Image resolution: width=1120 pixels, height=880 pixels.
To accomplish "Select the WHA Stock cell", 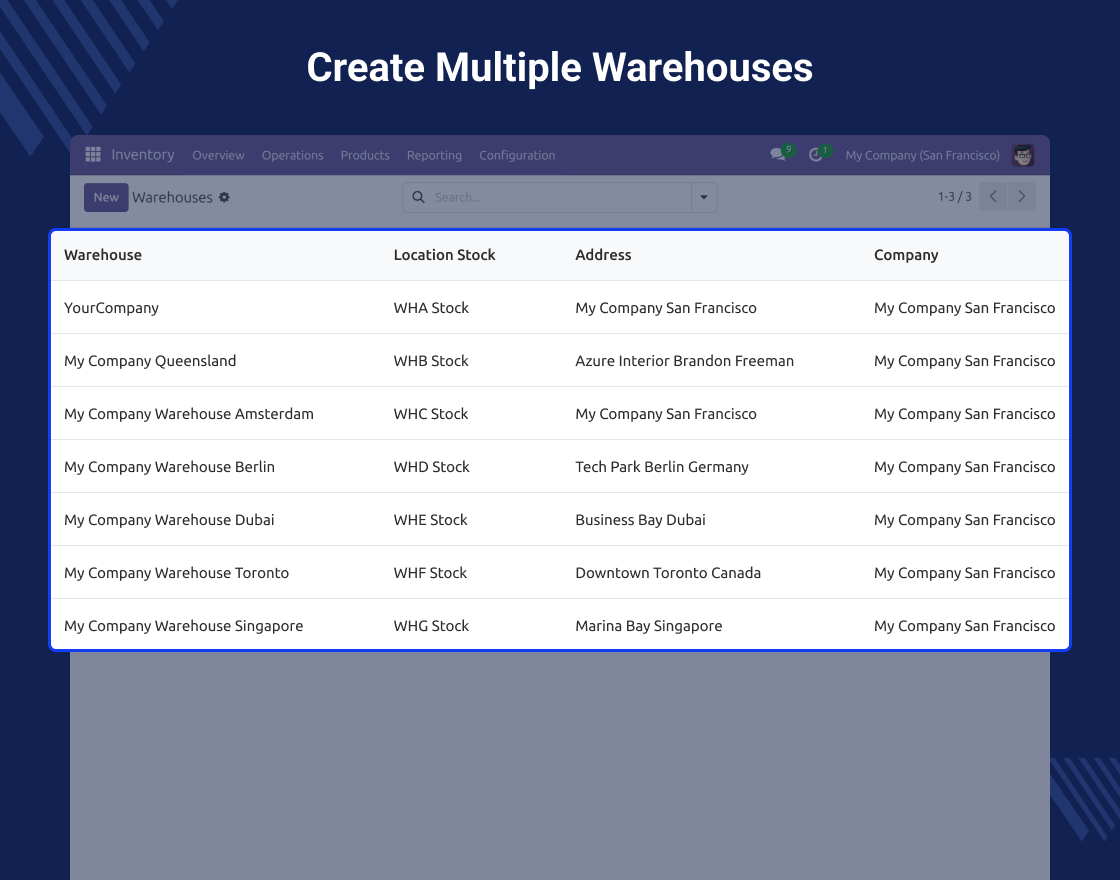I will click(x=431, y=308).
